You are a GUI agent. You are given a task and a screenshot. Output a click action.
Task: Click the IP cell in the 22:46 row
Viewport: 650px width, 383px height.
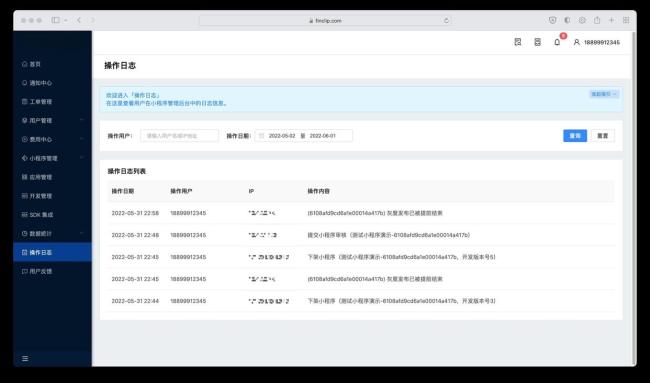[262, 235]
